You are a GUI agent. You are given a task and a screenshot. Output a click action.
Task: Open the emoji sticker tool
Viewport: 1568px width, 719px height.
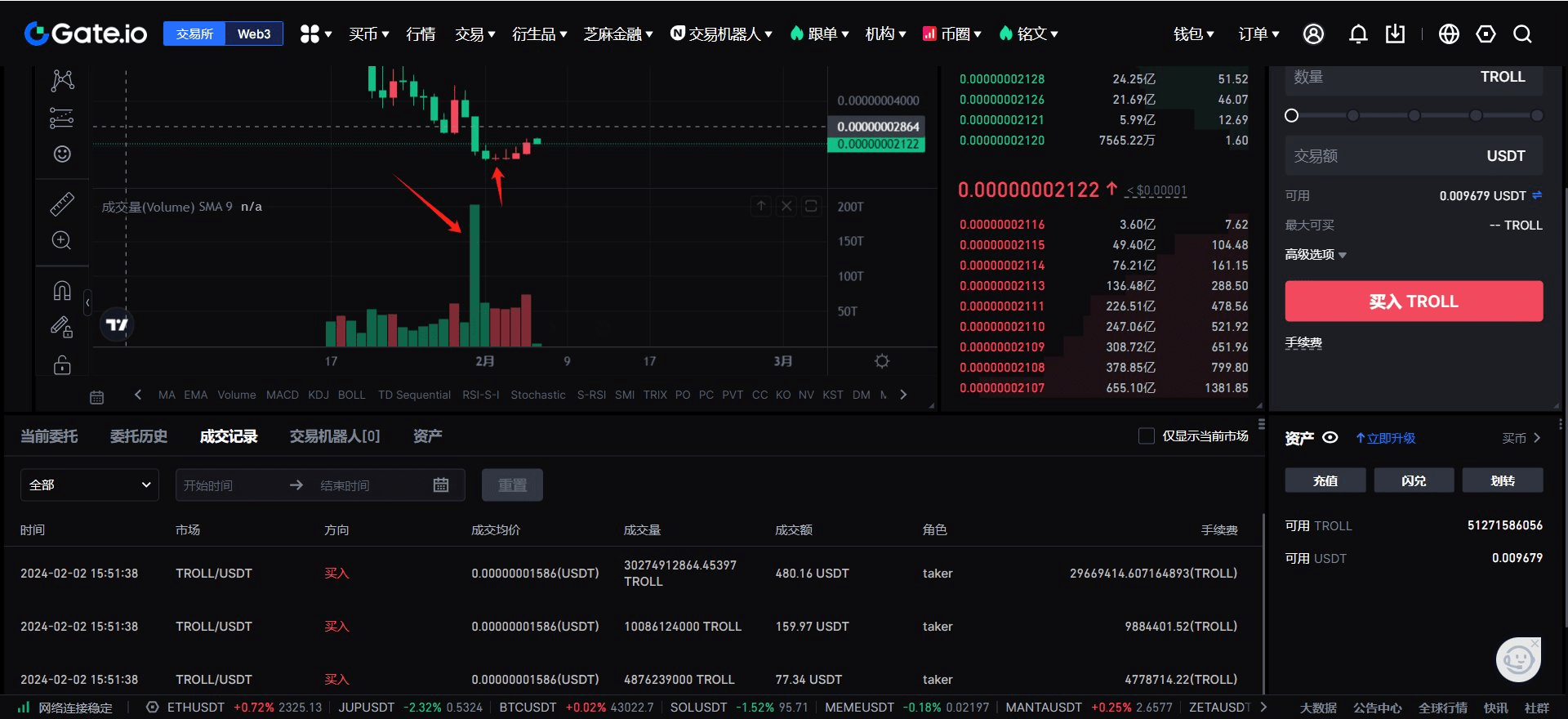coord(62,154)
